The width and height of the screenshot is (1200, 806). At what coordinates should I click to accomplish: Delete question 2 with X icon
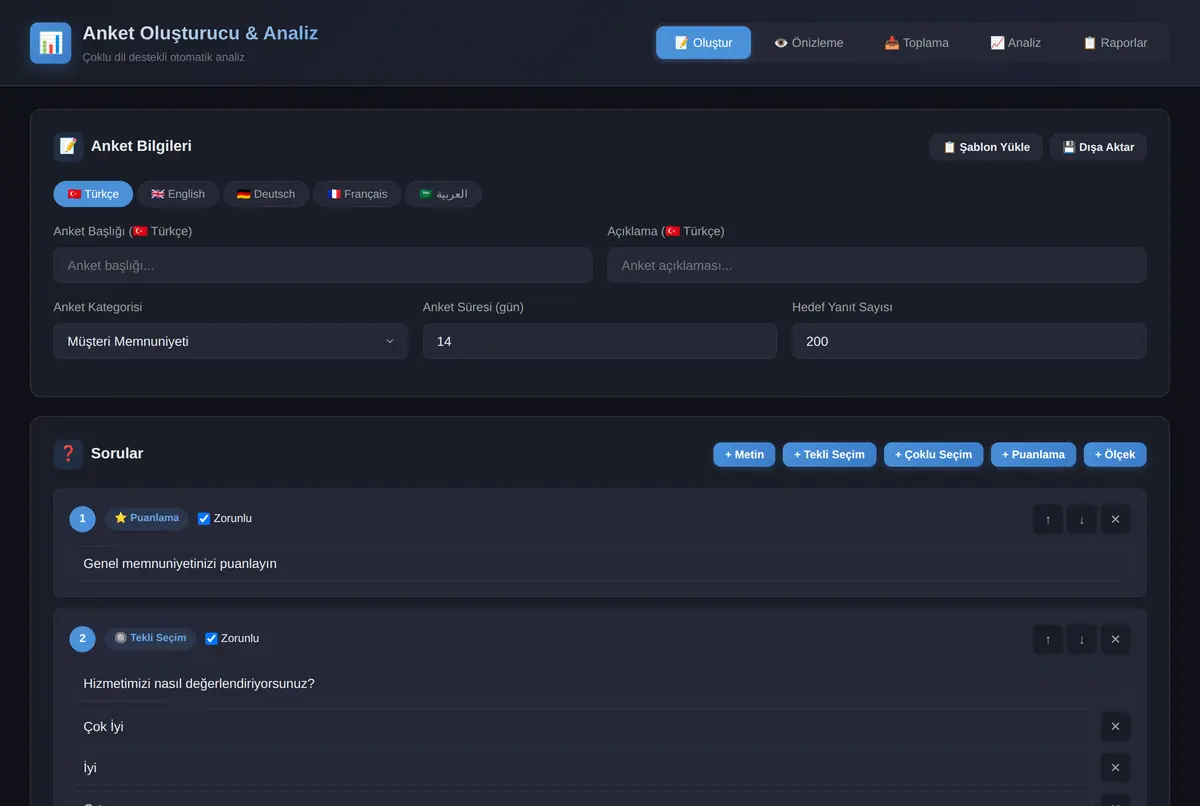[x=1116, y=639]
